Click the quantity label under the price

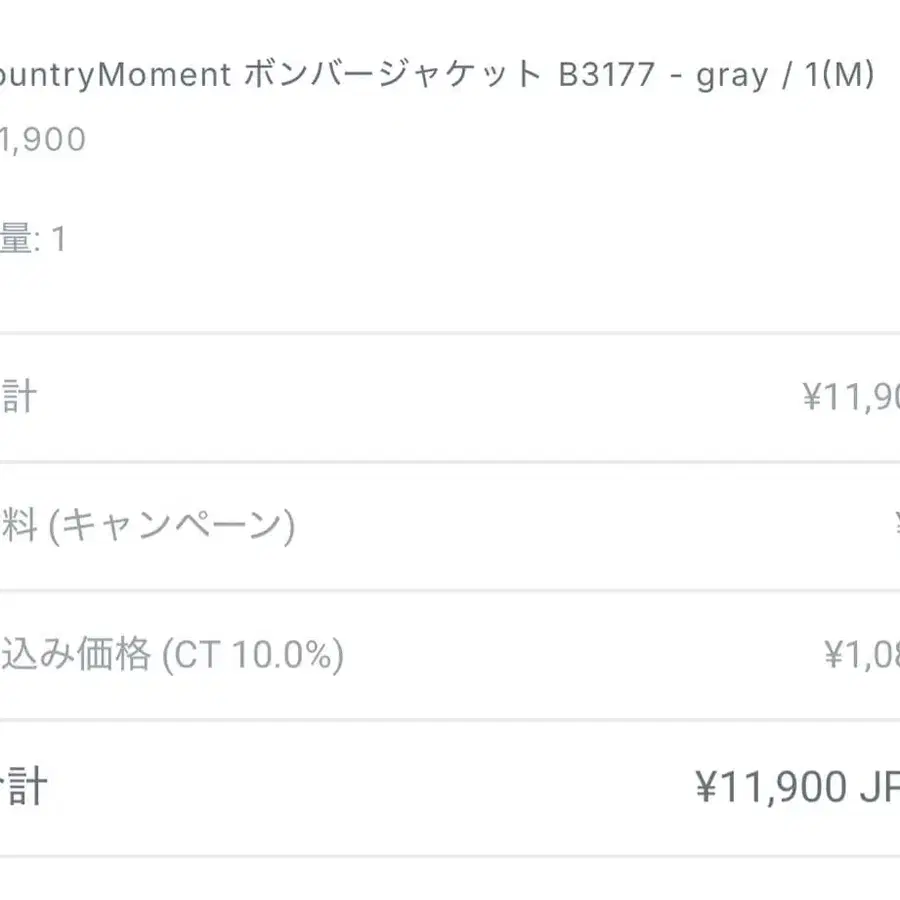(x=15, y=240)
